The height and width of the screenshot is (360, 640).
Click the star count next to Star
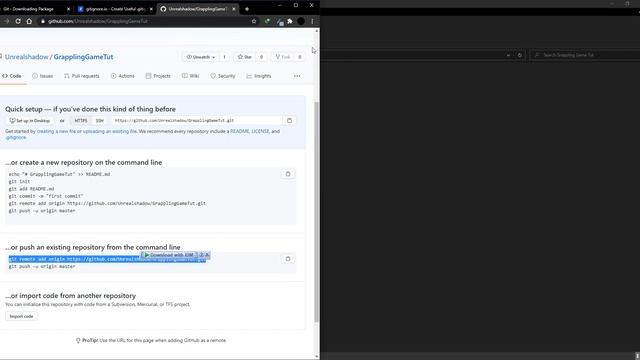tap(261, 57)
